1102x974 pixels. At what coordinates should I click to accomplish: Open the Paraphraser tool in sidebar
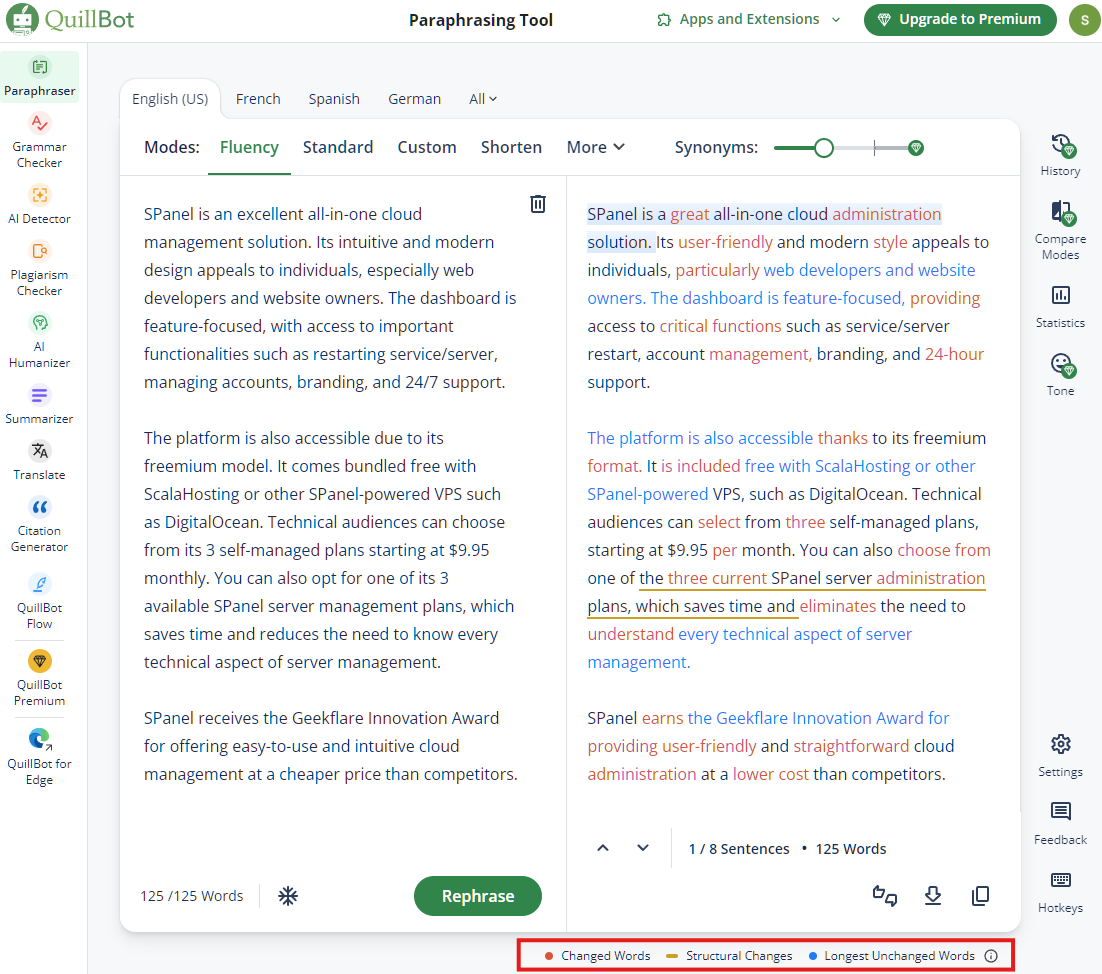click(39, 77)
